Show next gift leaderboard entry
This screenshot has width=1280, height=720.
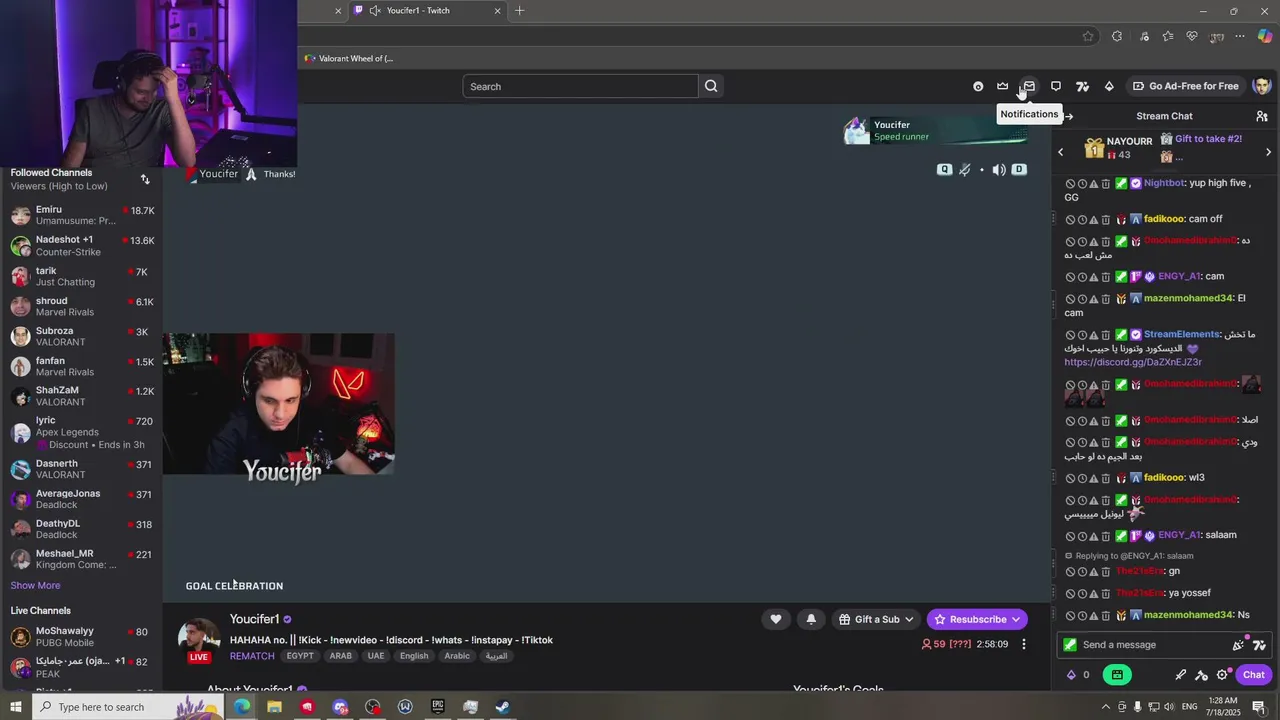(1268, 152)
